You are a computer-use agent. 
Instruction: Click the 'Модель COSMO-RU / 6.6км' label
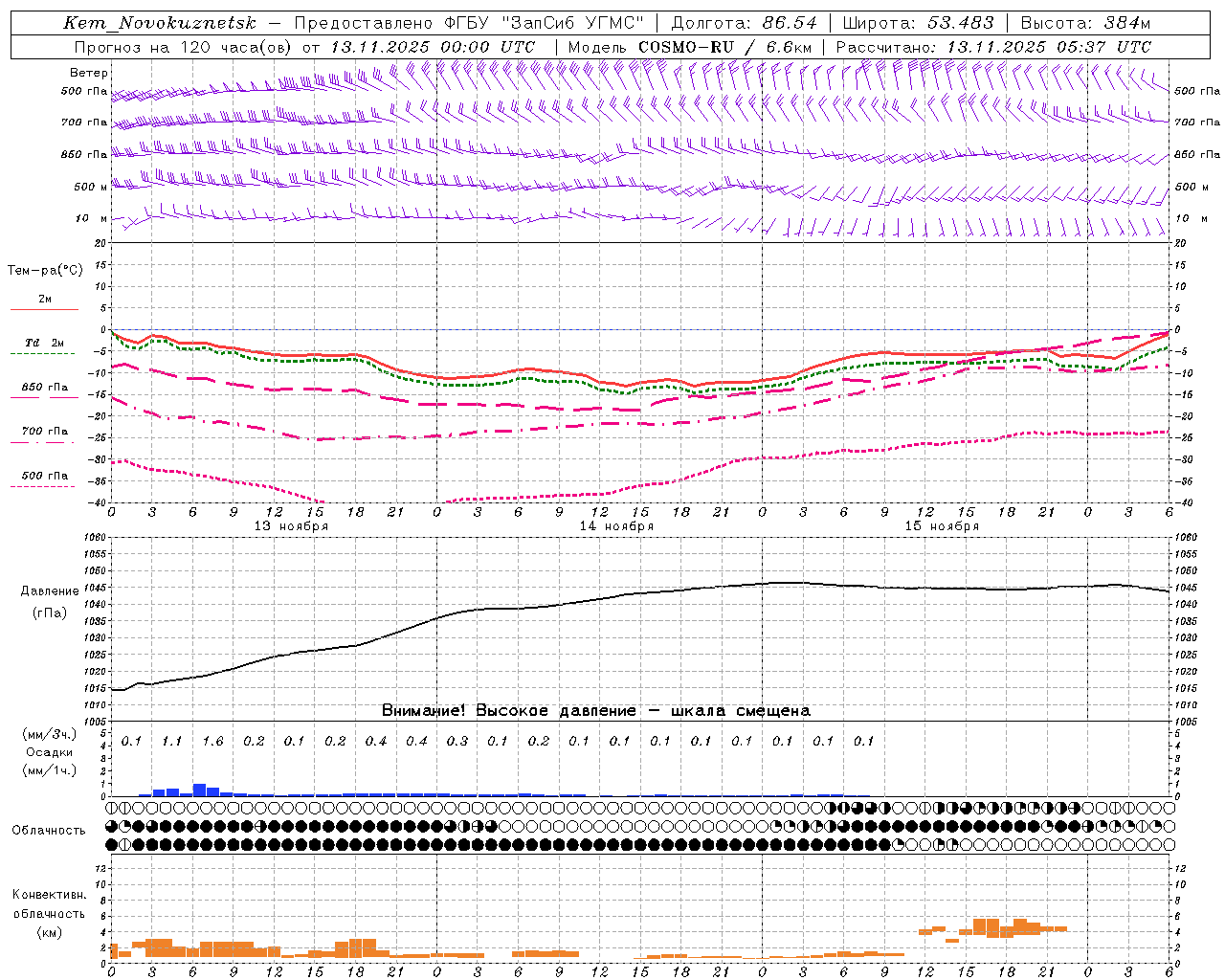(690, 47)
